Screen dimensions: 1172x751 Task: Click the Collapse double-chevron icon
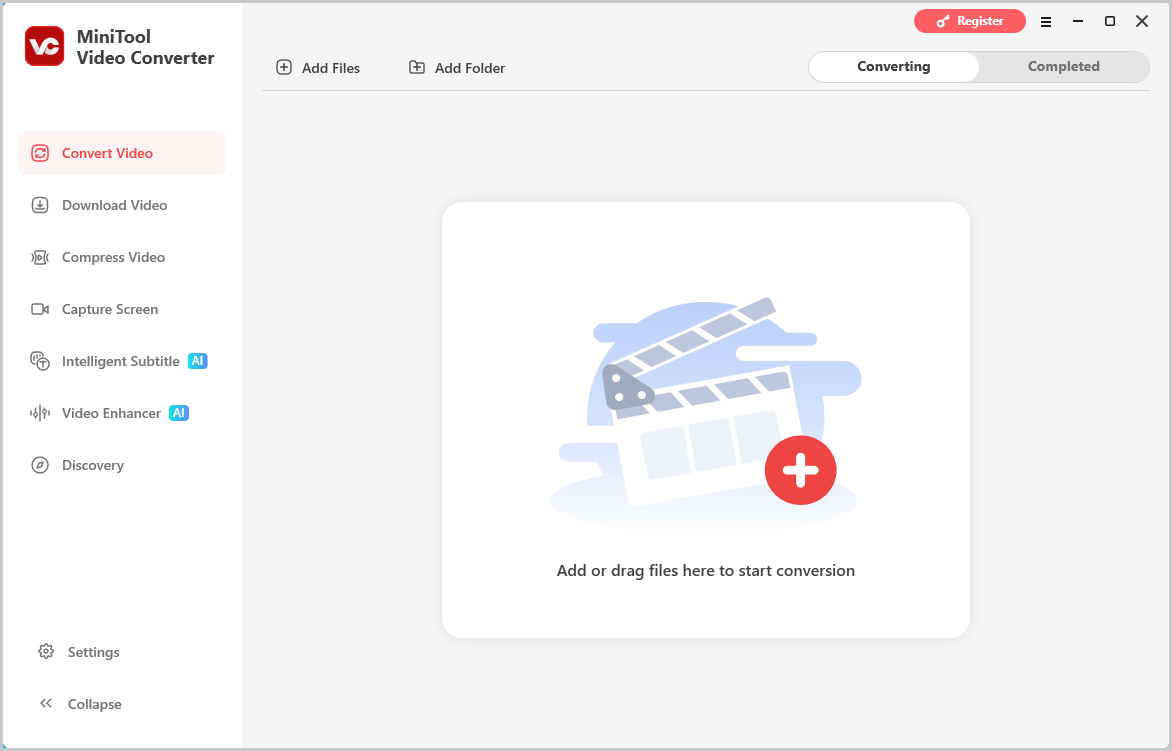46,703
